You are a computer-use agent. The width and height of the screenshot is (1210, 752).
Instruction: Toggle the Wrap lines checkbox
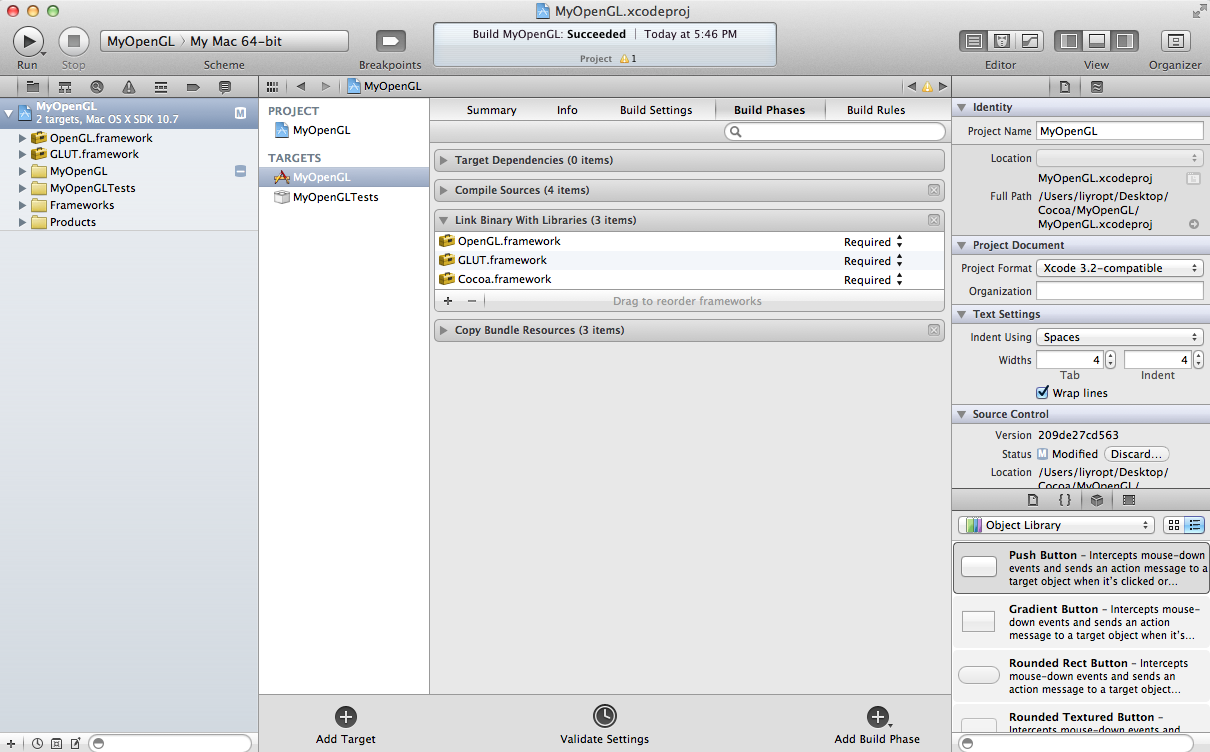point(1043,393)
